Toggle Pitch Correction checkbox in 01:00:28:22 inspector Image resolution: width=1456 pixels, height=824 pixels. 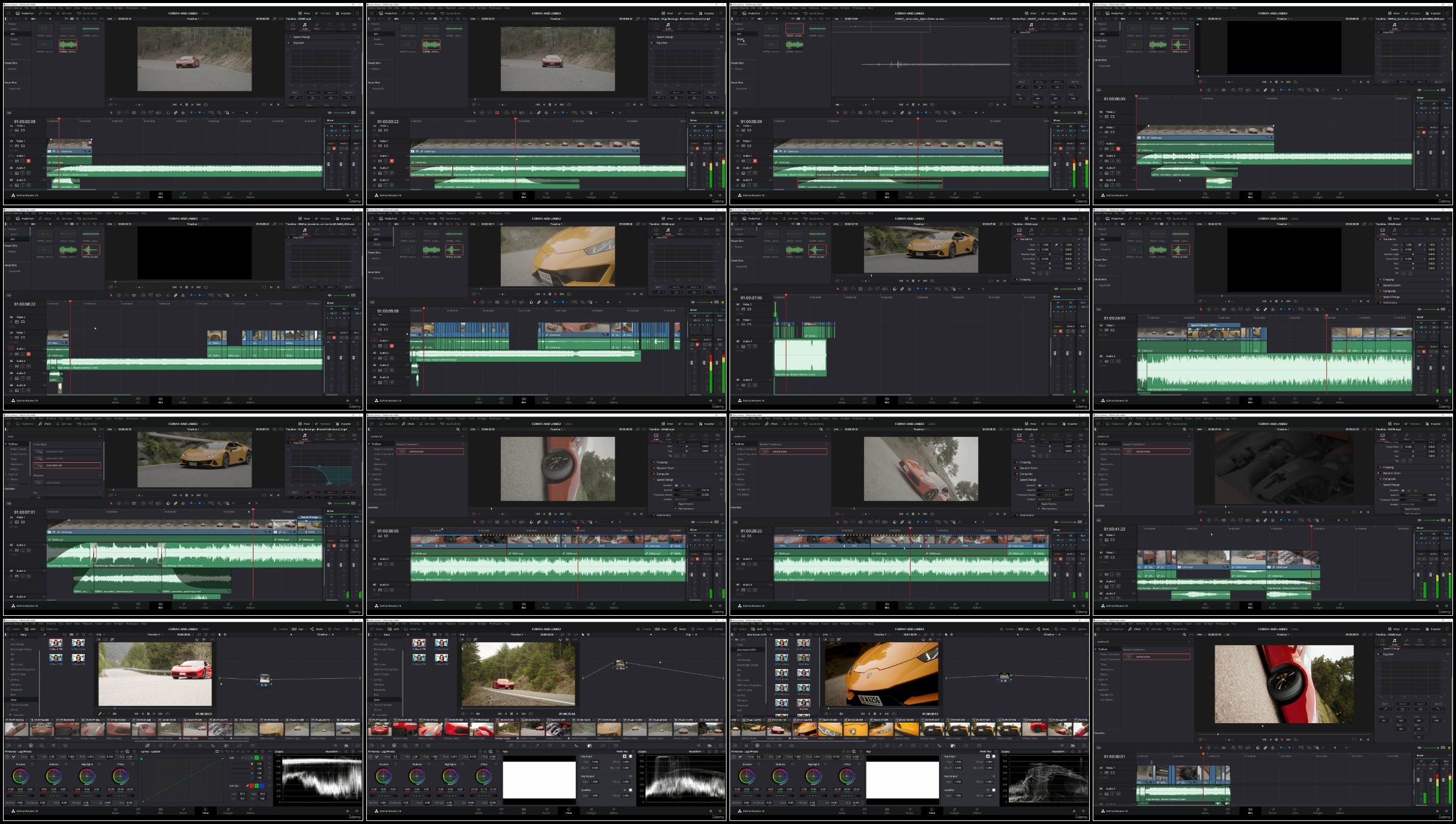coord(1039,508)
